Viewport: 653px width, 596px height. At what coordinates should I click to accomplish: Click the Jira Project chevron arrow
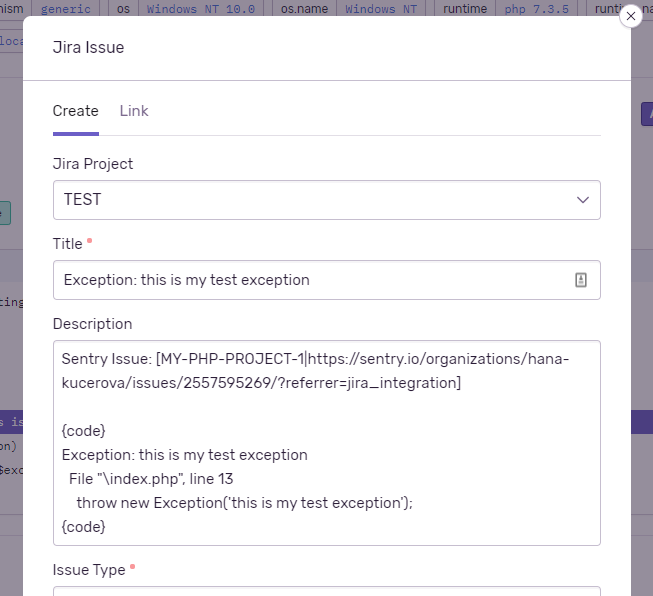click(x=583, y=200)
